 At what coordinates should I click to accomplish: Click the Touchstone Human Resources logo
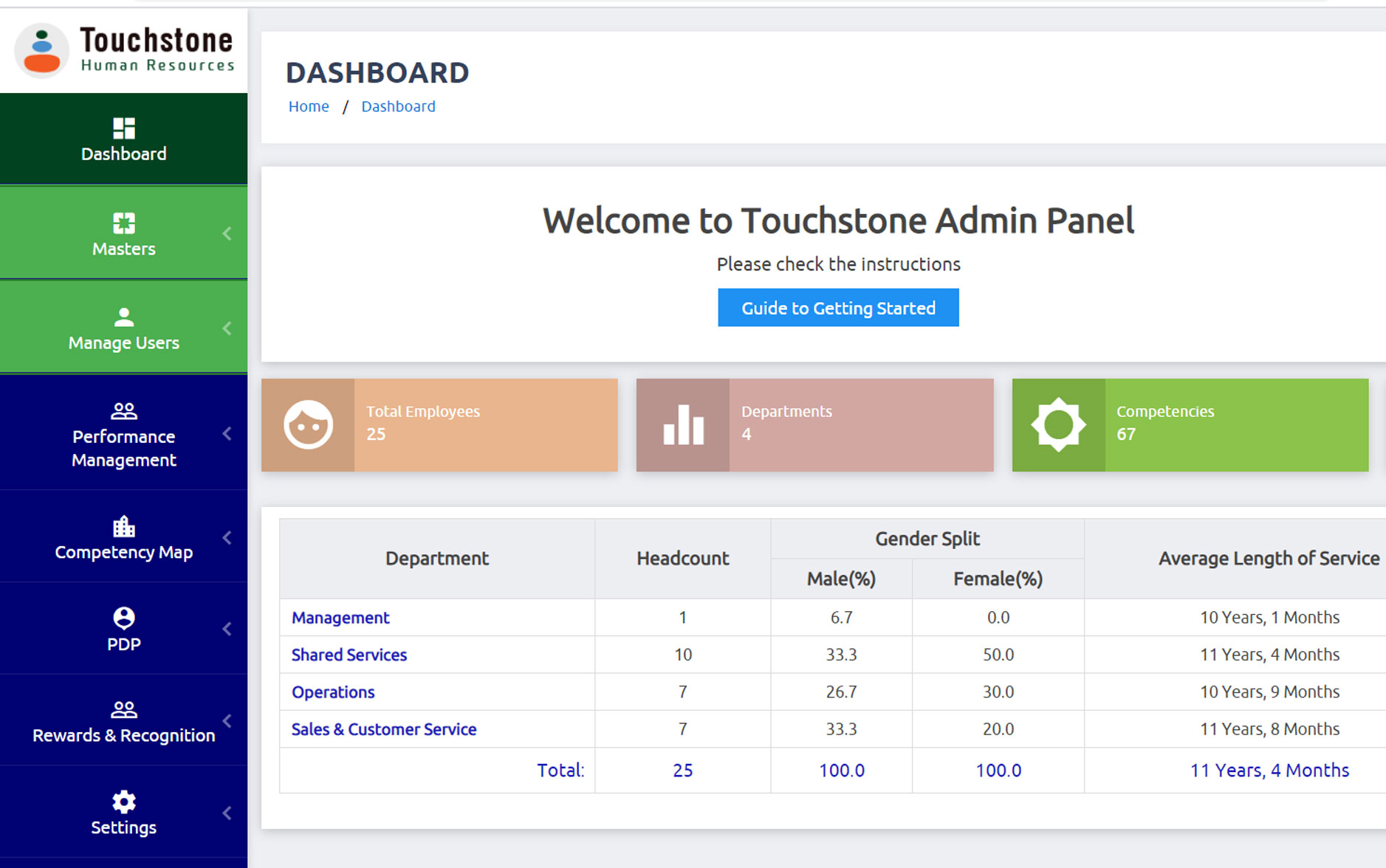[x=124, y=50]
